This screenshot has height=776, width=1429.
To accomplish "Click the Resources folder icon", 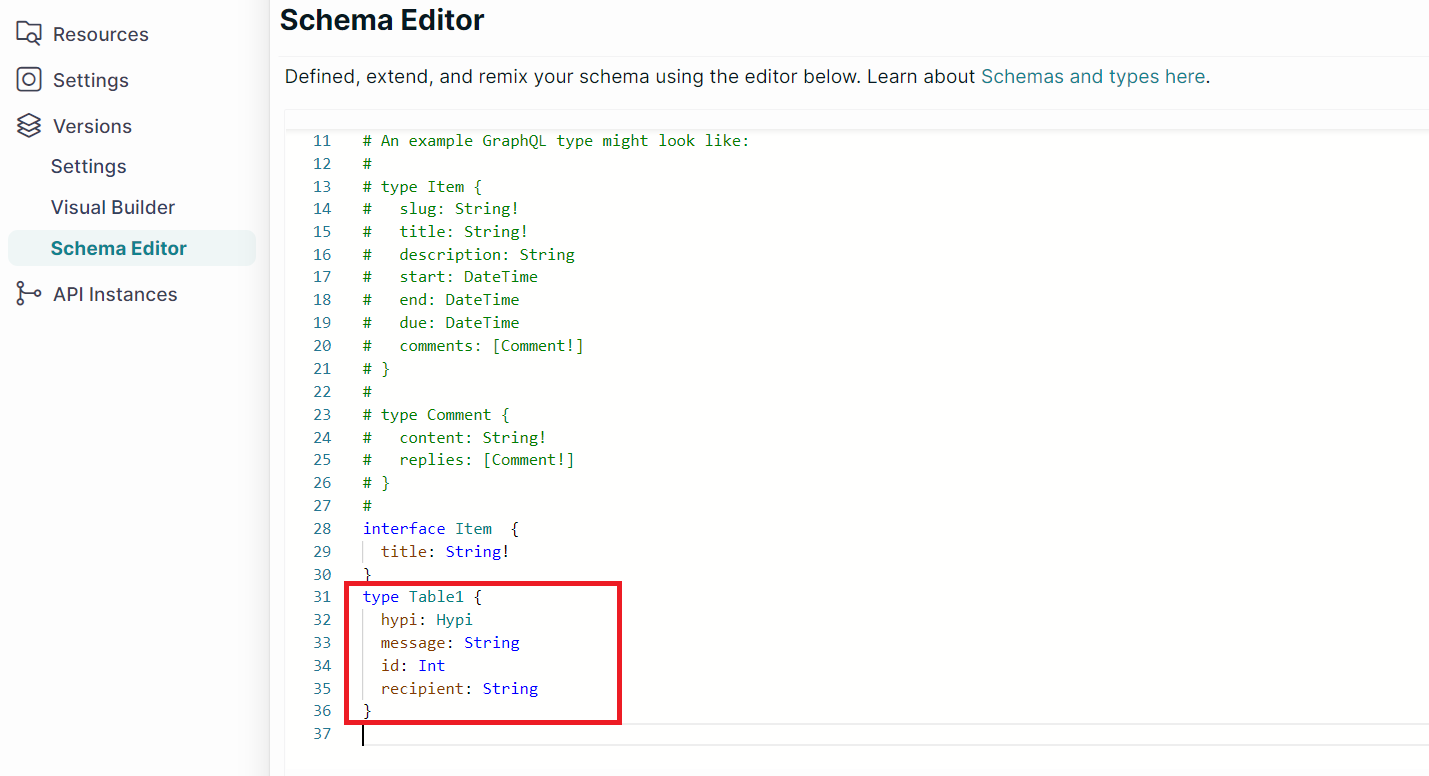I will tap(29, 33).
